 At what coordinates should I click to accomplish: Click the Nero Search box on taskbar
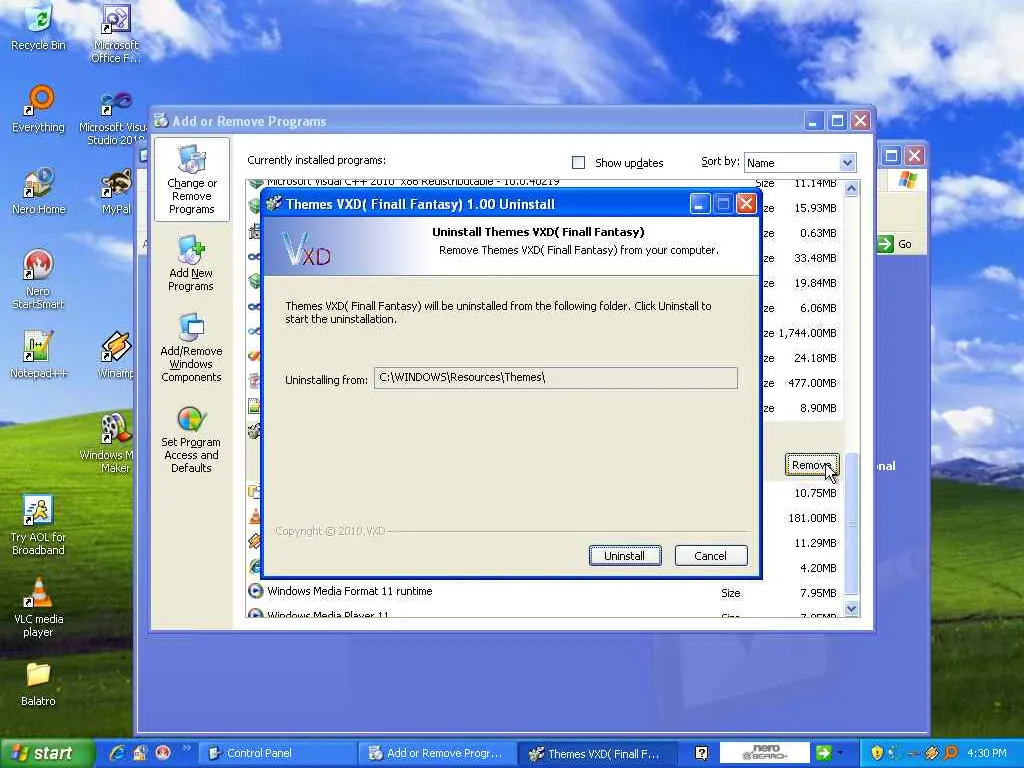[x=764, y=753]
